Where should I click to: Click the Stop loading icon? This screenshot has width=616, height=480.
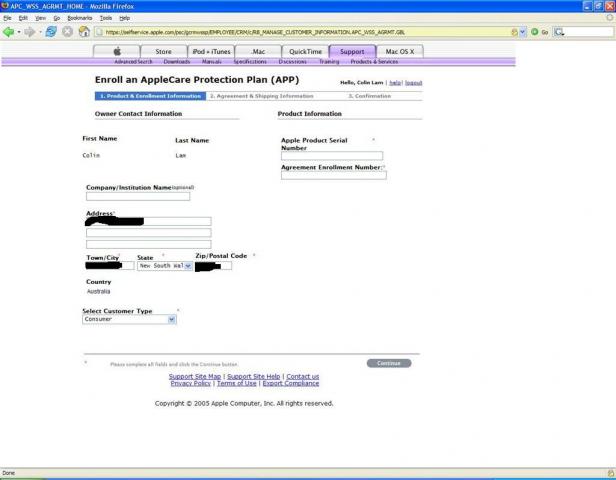coord(67,32)
